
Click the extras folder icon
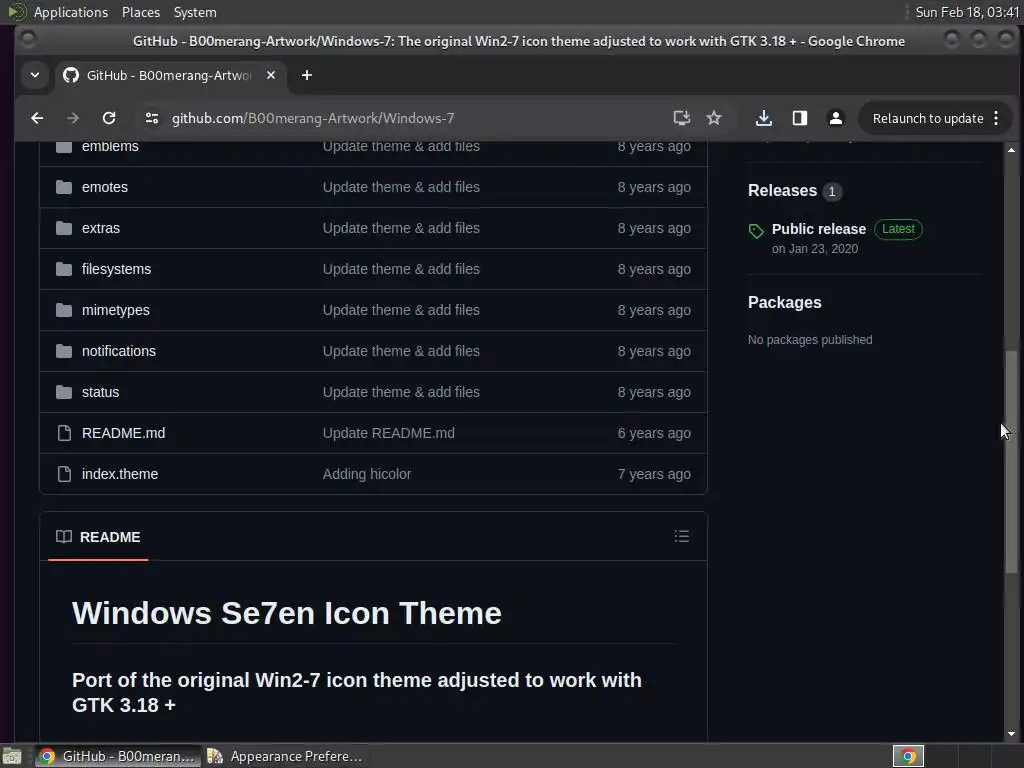pyautogui.click(x=64, y=229)
